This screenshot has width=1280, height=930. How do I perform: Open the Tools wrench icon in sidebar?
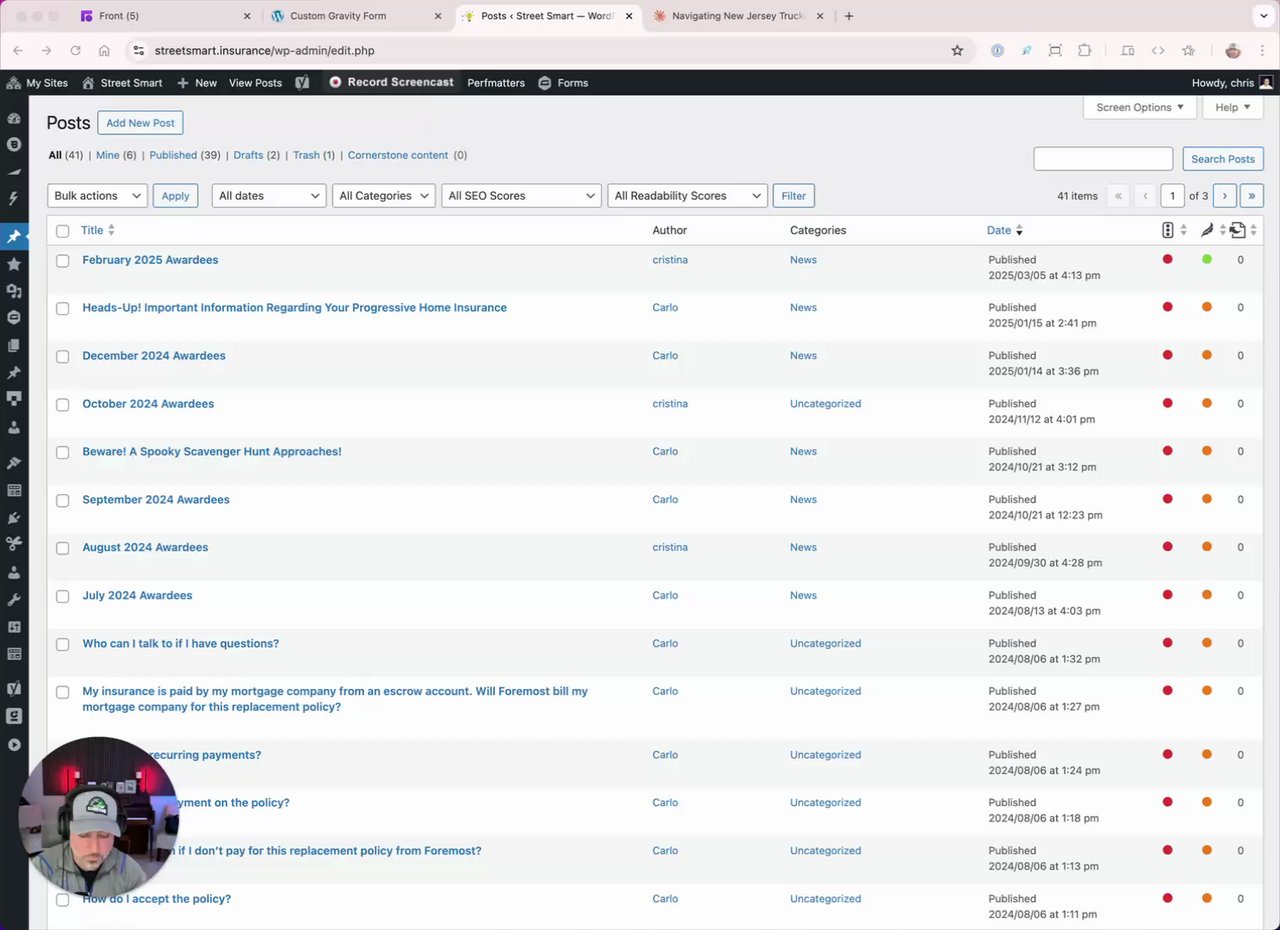point(14,600)
